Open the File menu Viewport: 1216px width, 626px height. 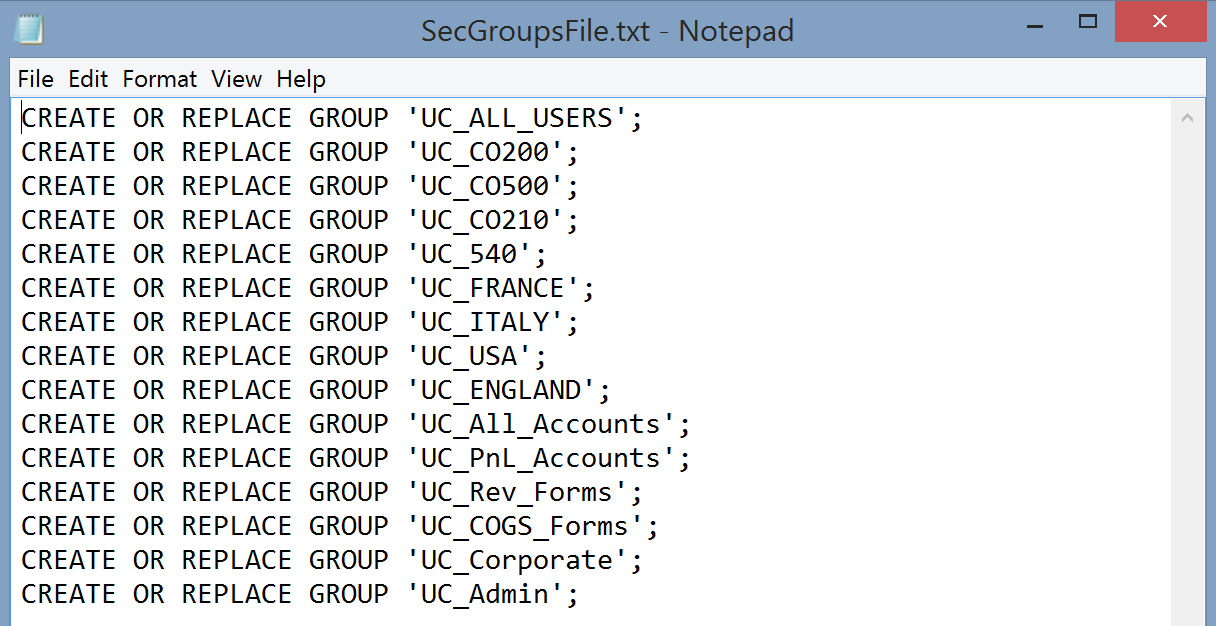36,79
